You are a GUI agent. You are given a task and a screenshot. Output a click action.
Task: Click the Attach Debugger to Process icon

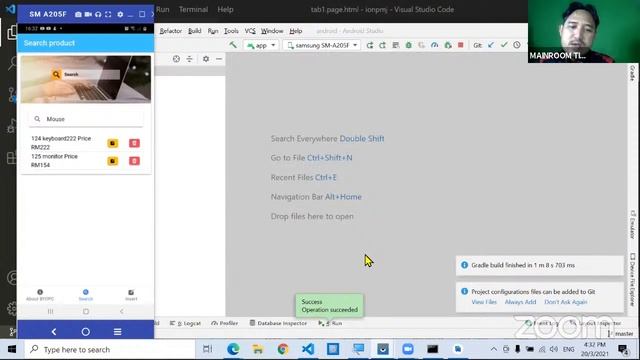click(448, 45)
